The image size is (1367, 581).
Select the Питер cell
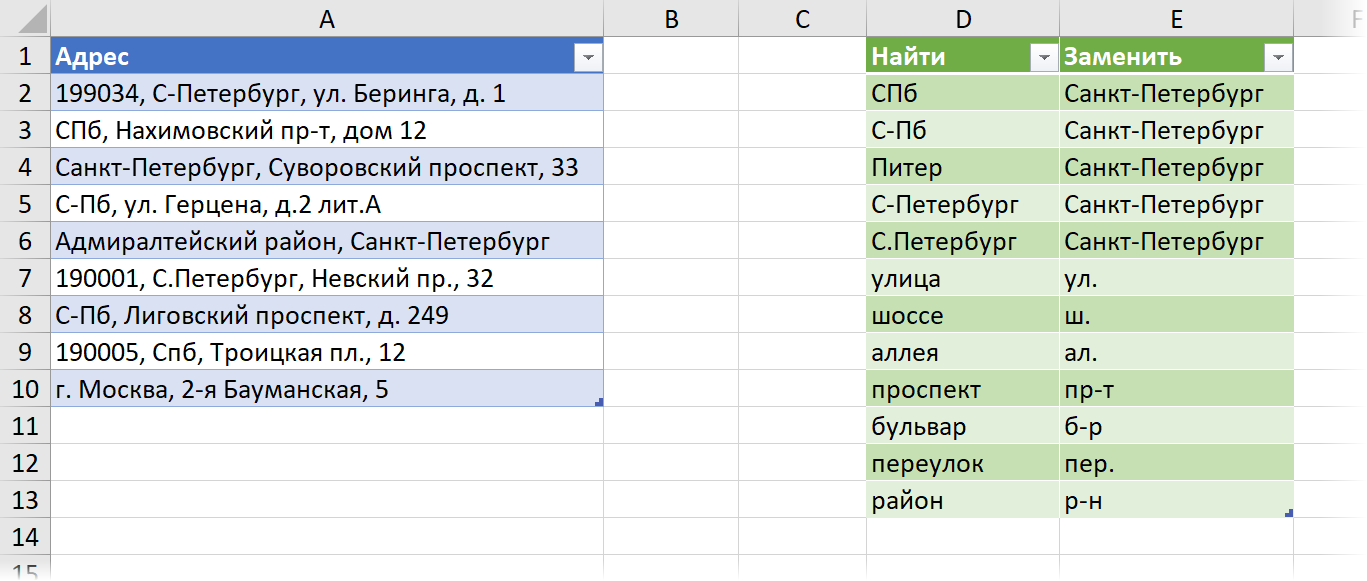[963, 168]
